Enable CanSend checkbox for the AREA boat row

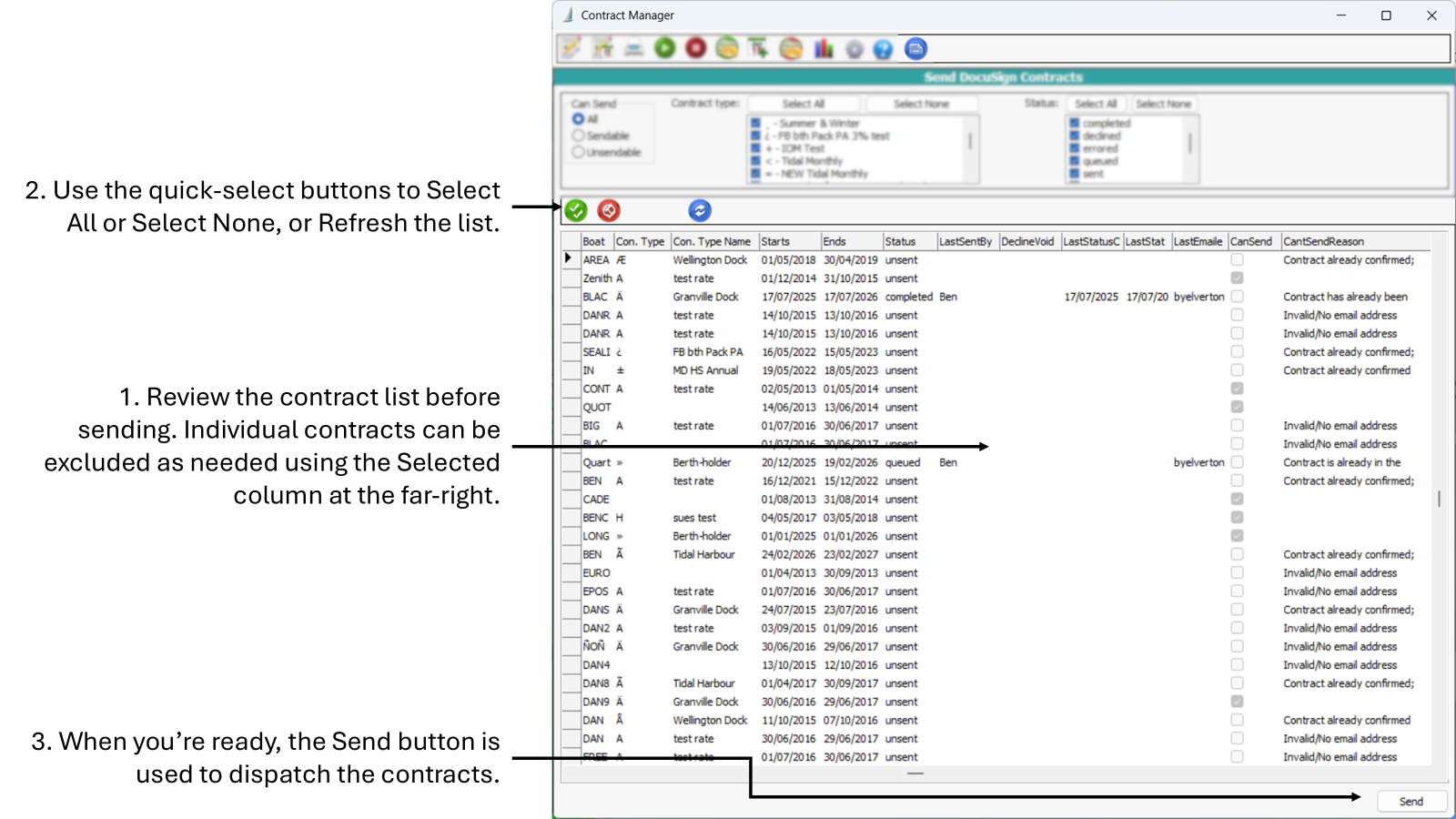pos(1237,259)
